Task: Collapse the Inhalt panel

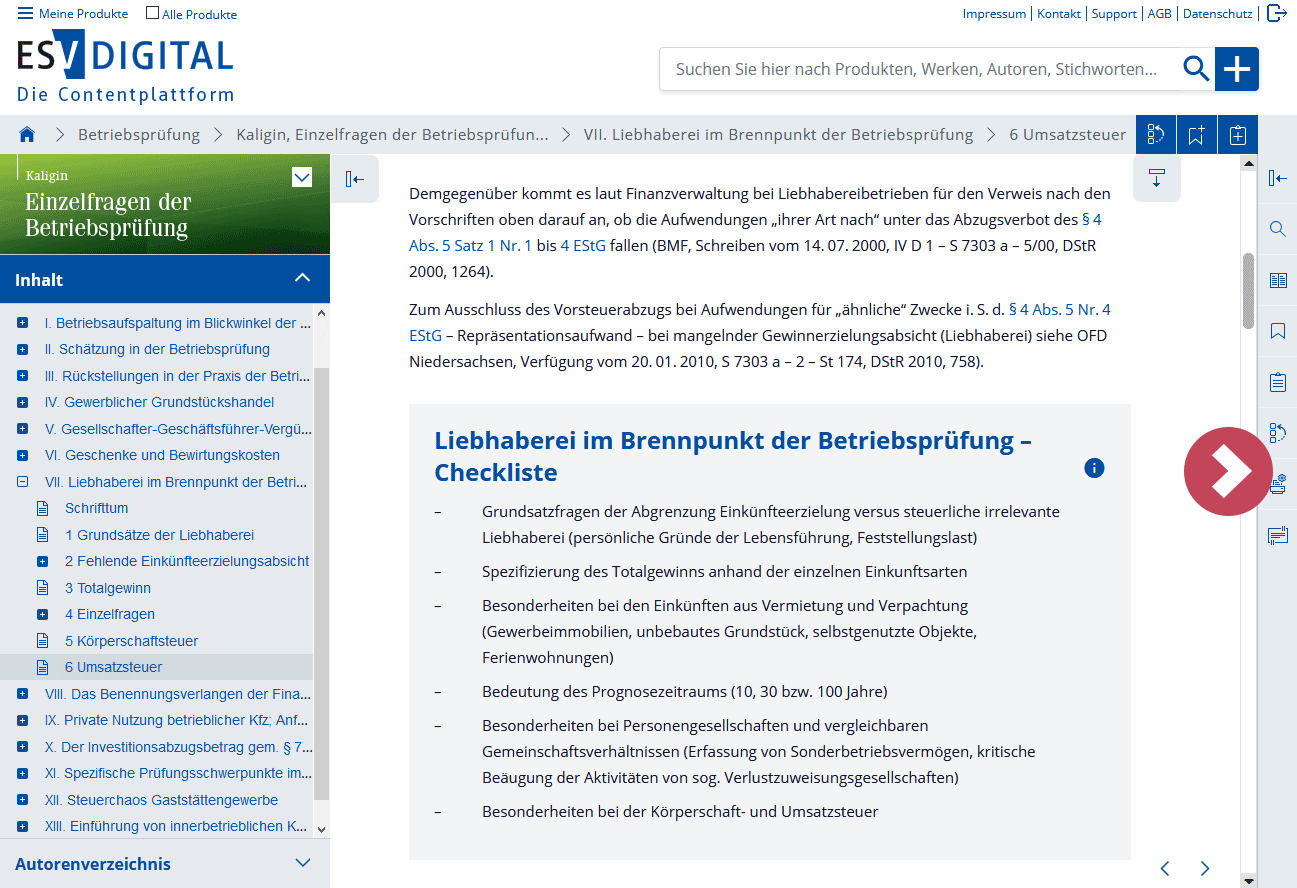Action: (303, 279)
